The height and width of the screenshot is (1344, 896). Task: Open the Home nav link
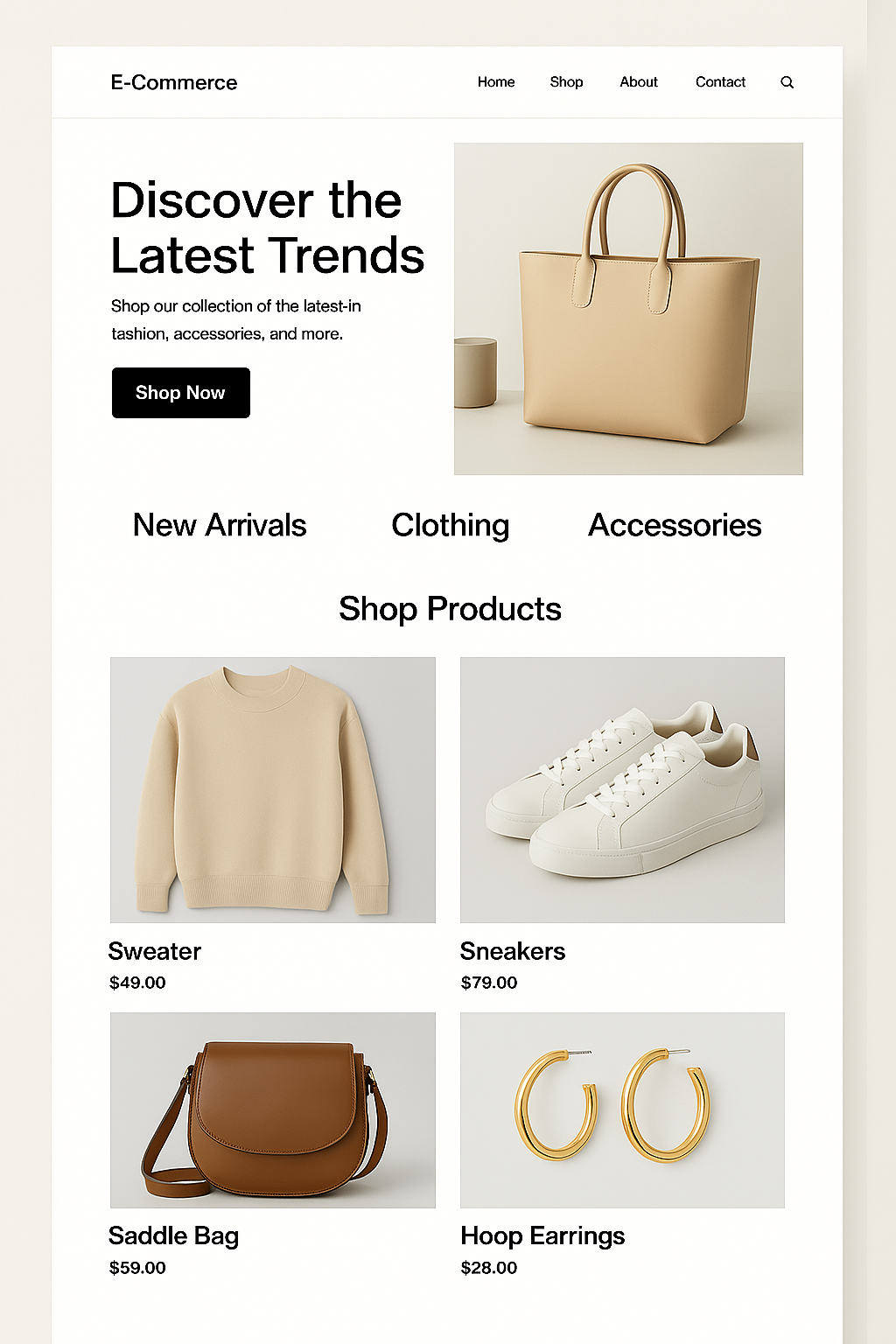point(496,81)
